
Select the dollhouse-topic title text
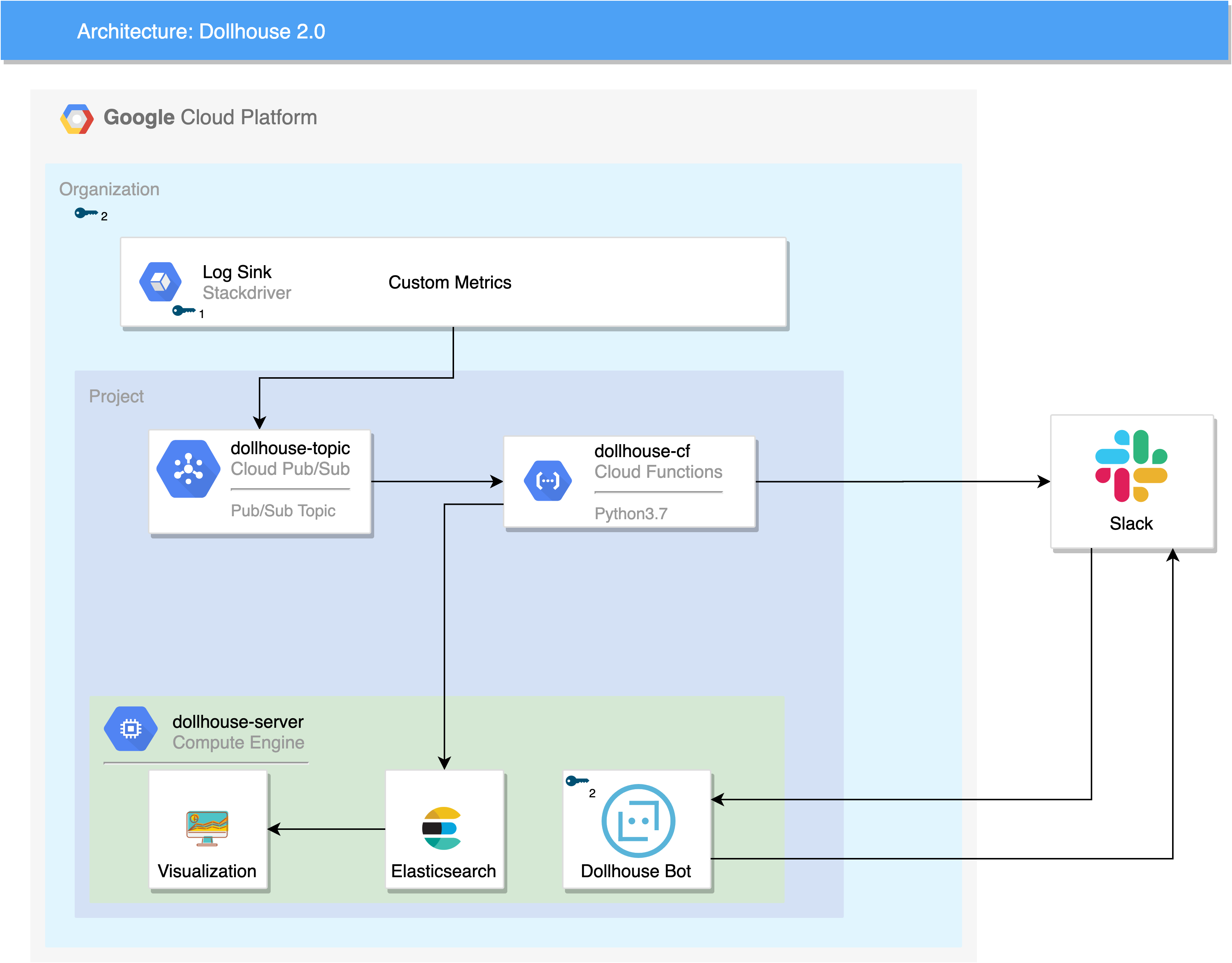point(290,448)
